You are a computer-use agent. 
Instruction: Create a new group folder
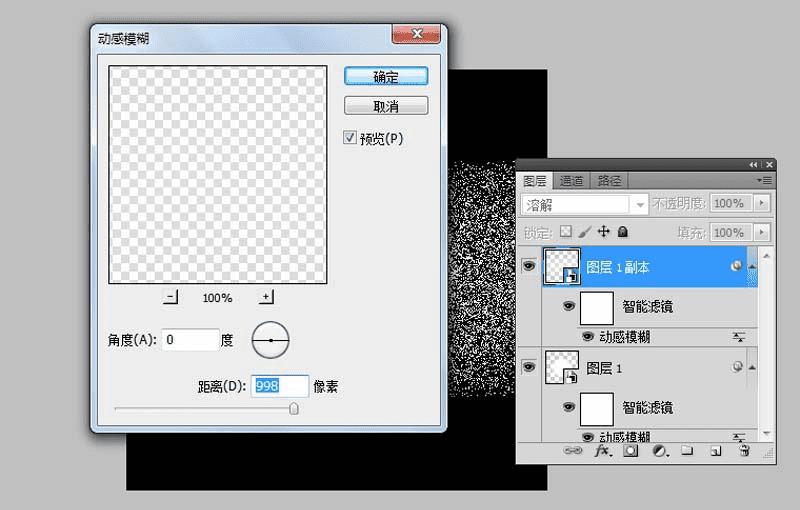[687, 450]
